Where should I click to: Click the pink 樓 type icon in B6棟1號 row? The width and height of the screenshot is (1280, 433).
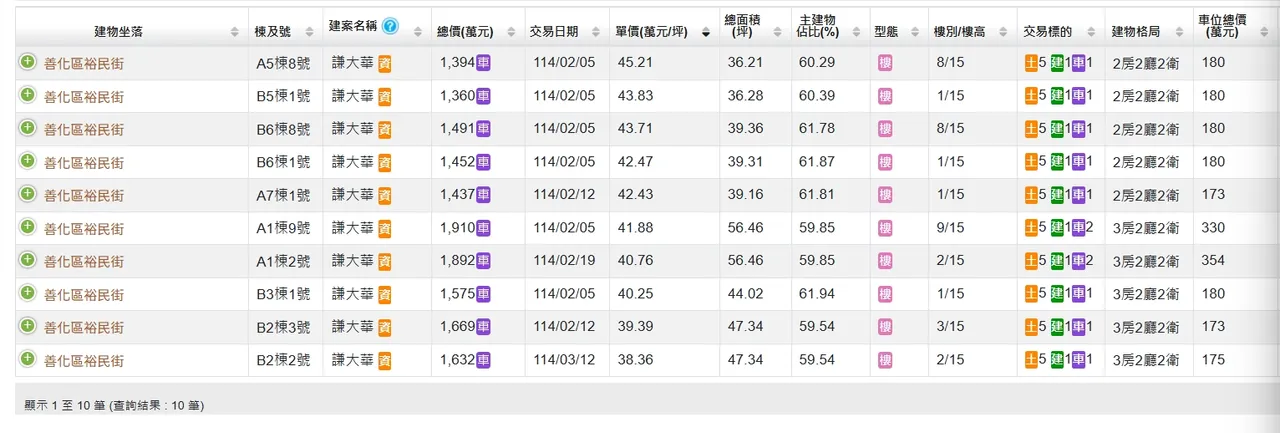(885, 162)
